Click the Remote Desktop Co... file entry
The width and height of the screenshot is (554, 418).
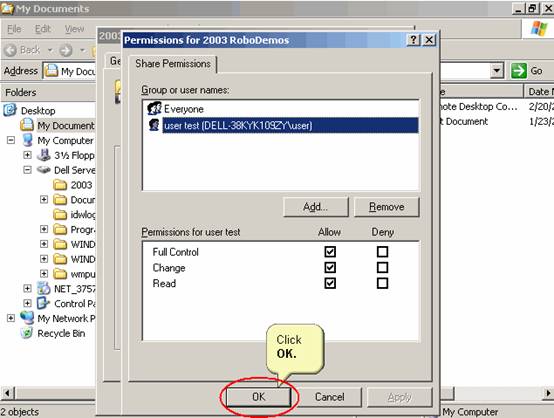tap(478, 107)
